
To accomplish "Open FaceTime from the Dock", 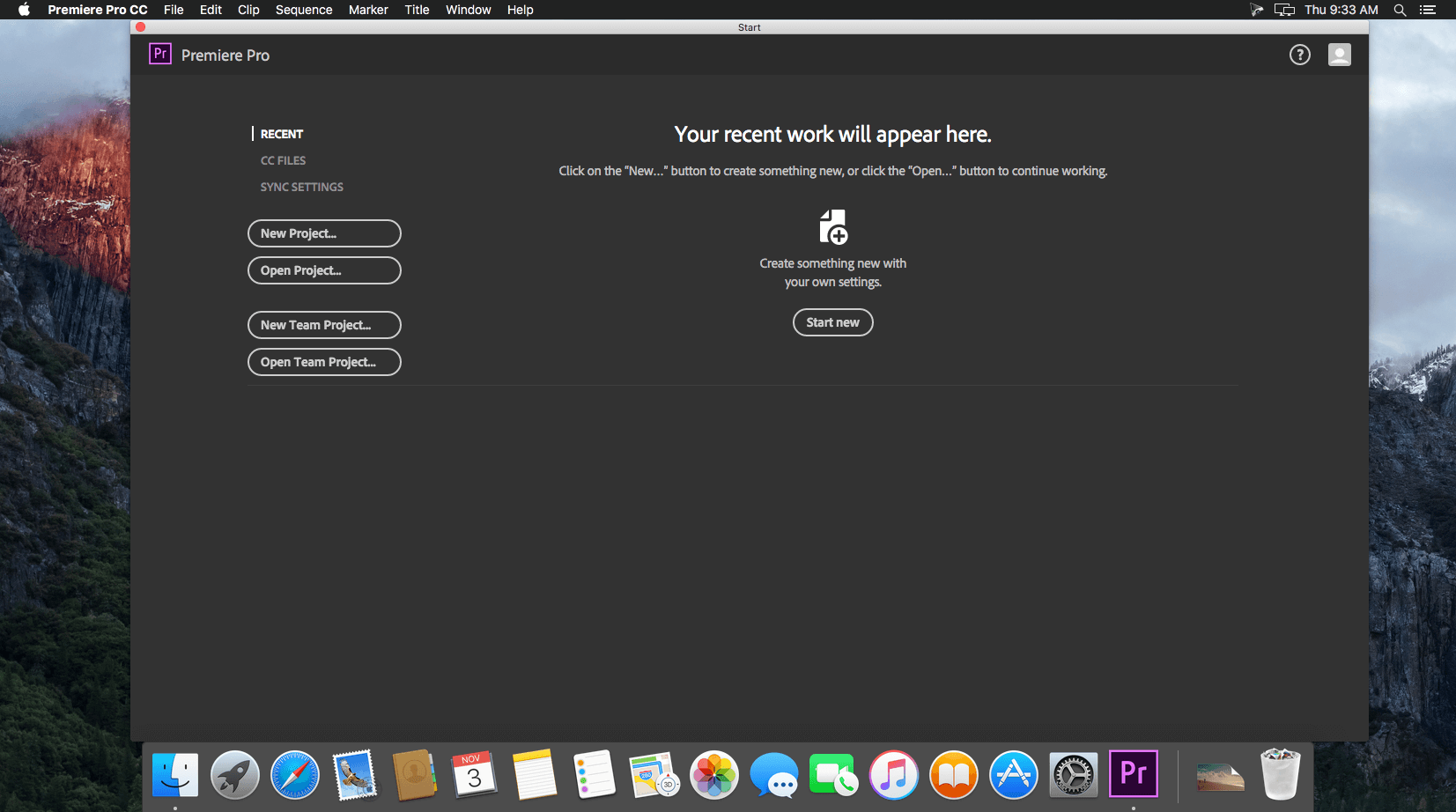I will [834, 775].
